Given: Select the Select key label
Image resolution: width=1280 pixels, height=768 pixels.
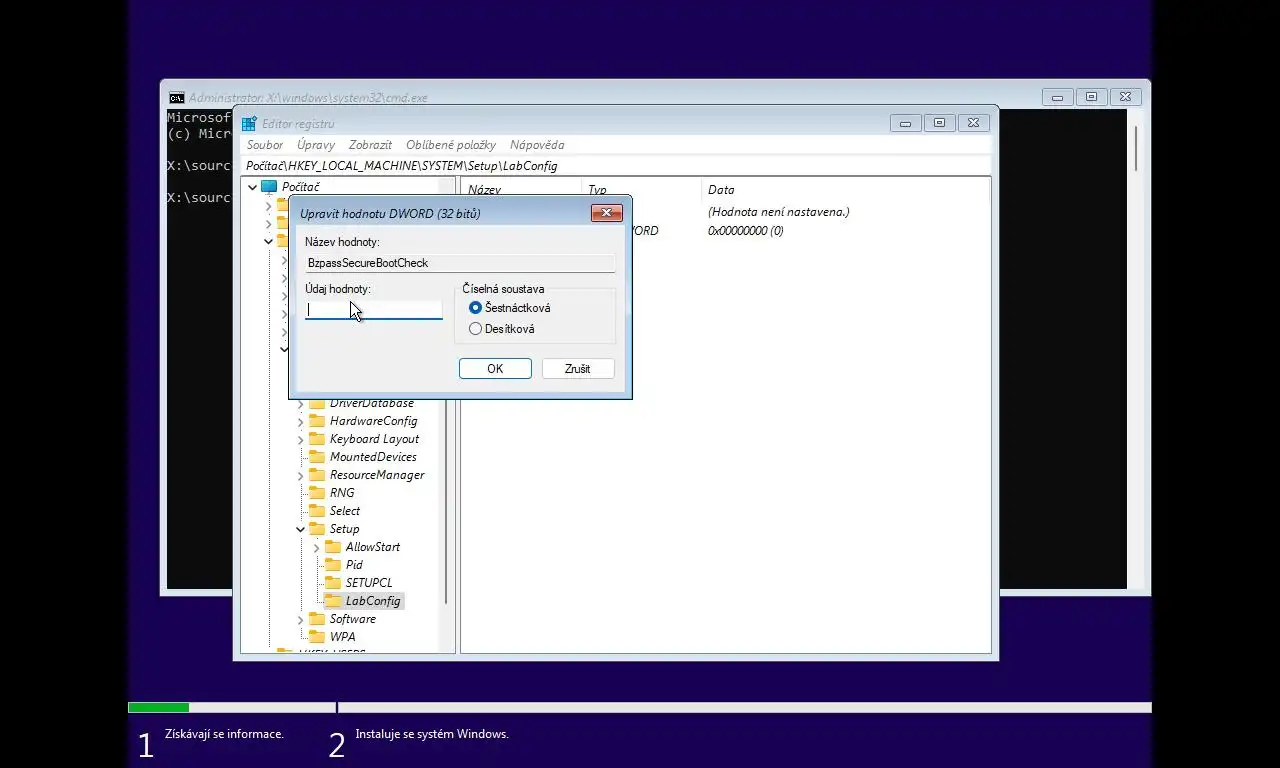Looking at the screenshot, I should tap(345, 511).
